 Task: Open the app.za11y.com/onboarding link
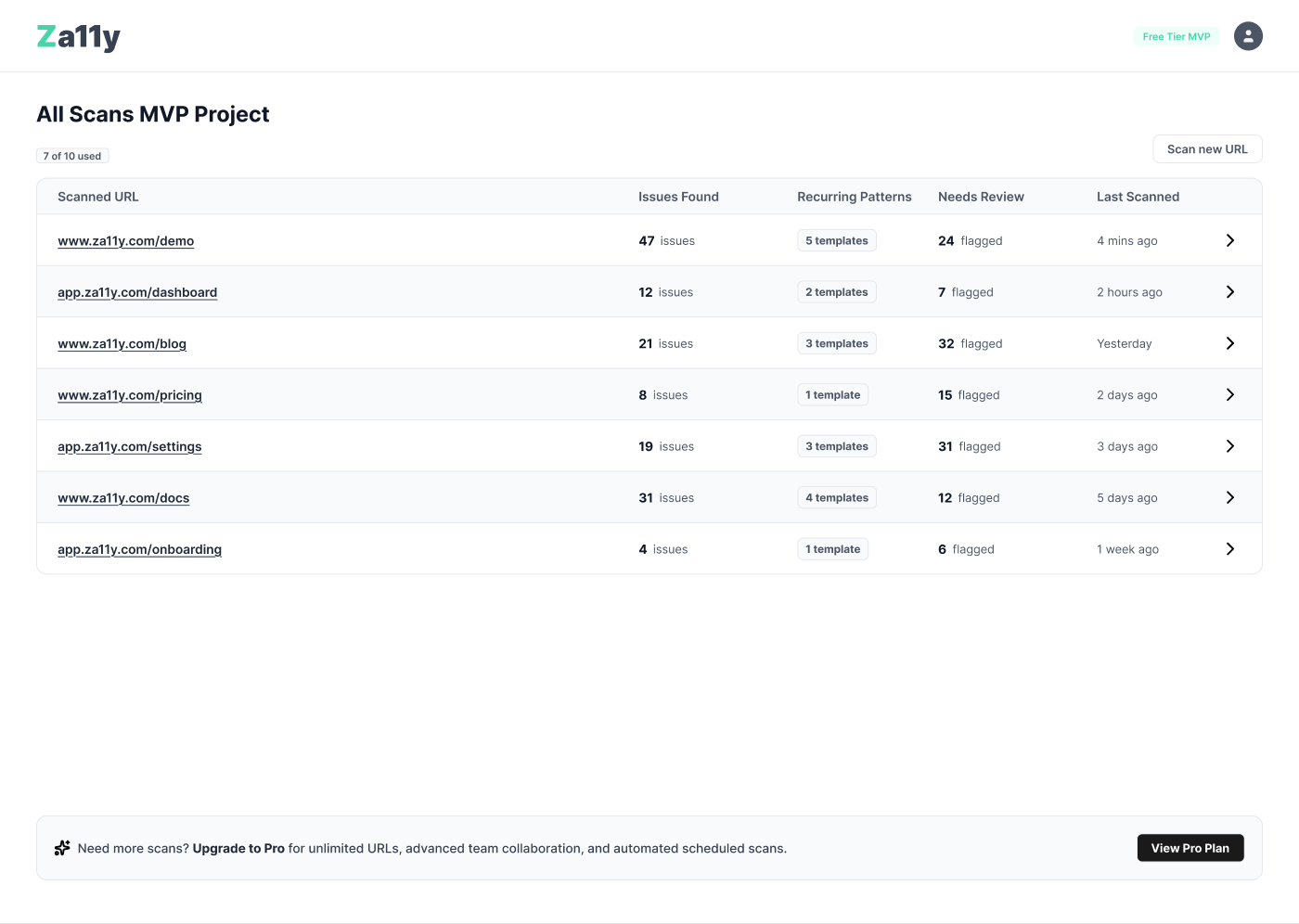point(140,550)
